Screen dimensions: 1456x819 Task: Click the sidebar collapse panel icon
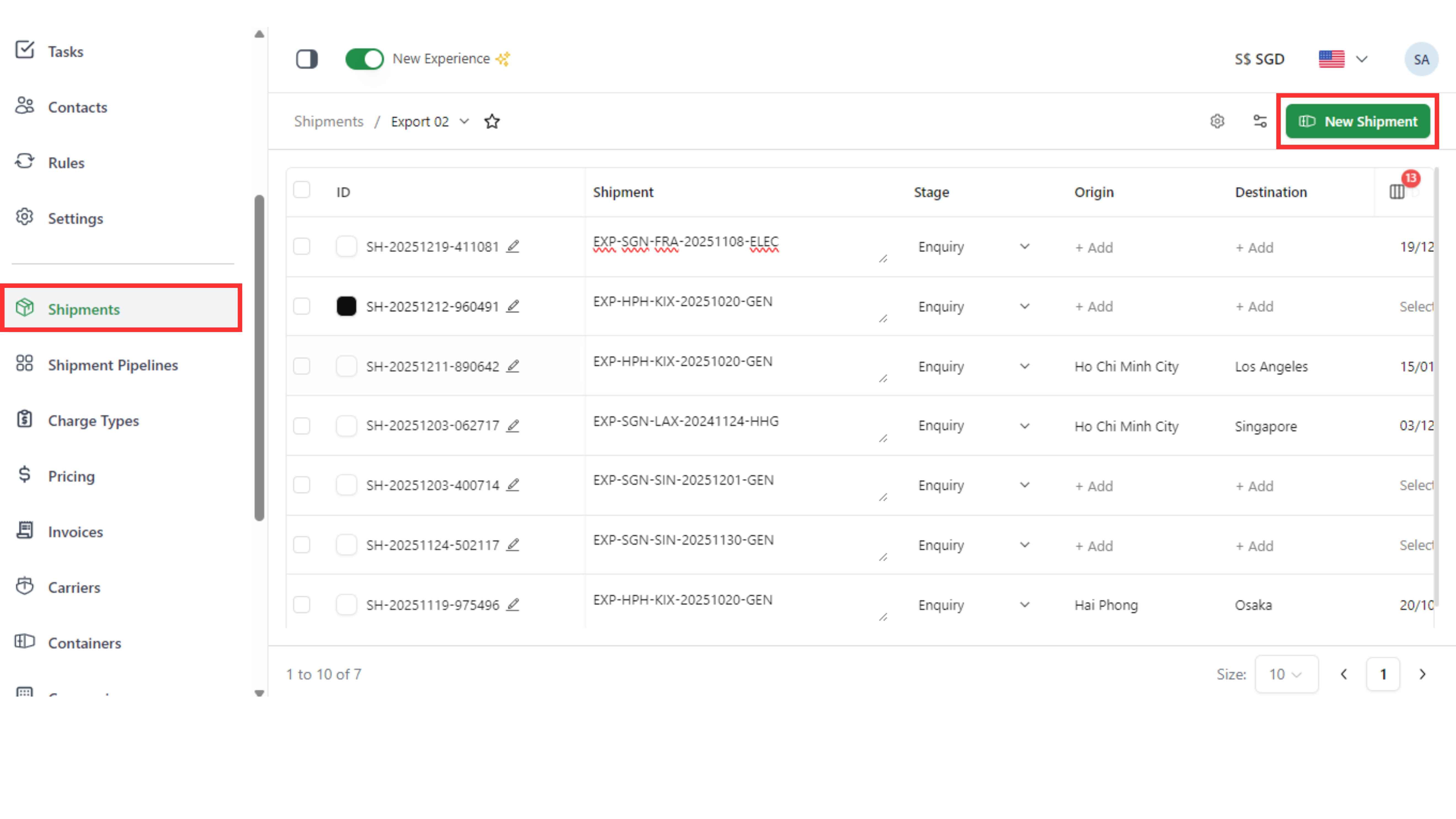(x=306, y=59)
